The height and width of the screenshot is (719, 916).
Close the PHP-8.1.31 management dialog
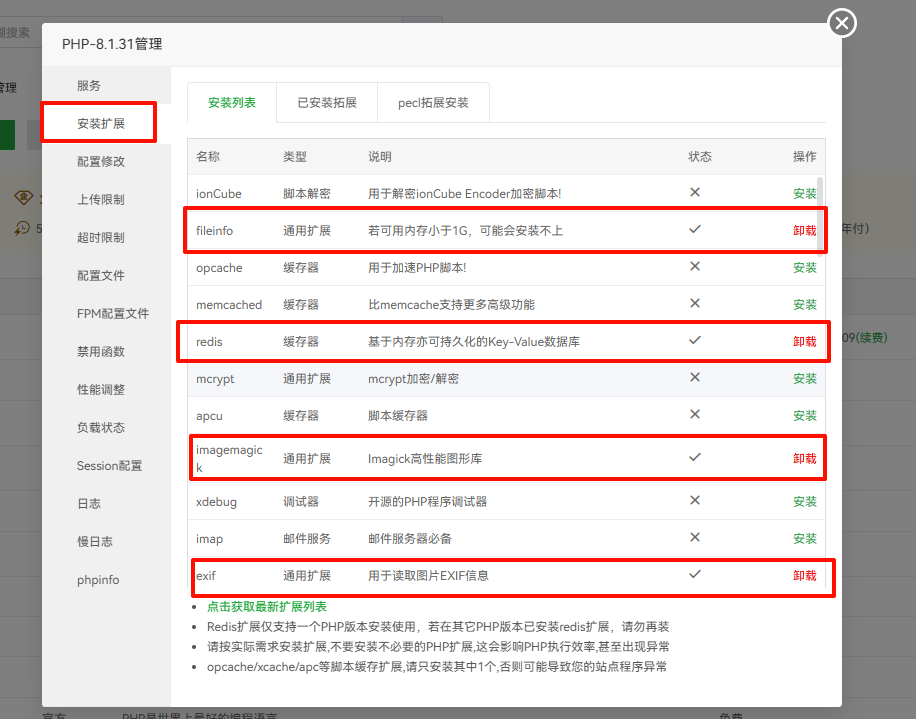click(x=842, y=23)
